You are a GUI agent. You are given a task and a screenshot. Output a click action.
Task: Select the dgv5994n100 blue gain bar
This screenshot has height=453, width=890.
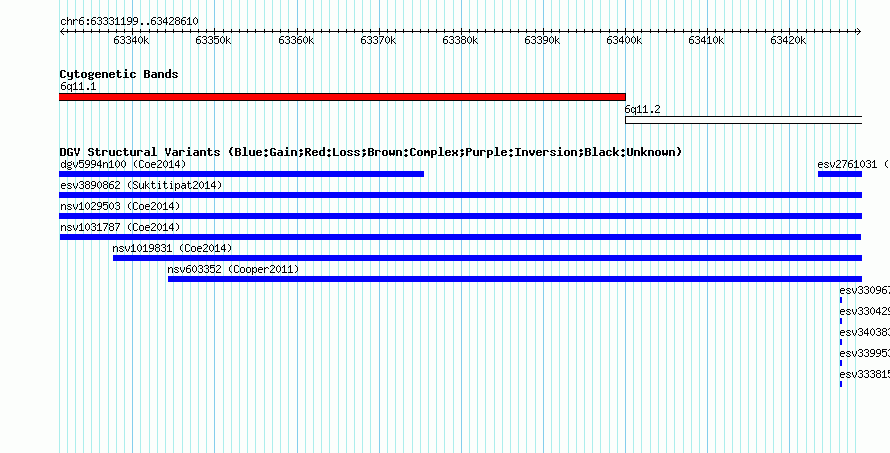tap(242, 174)
